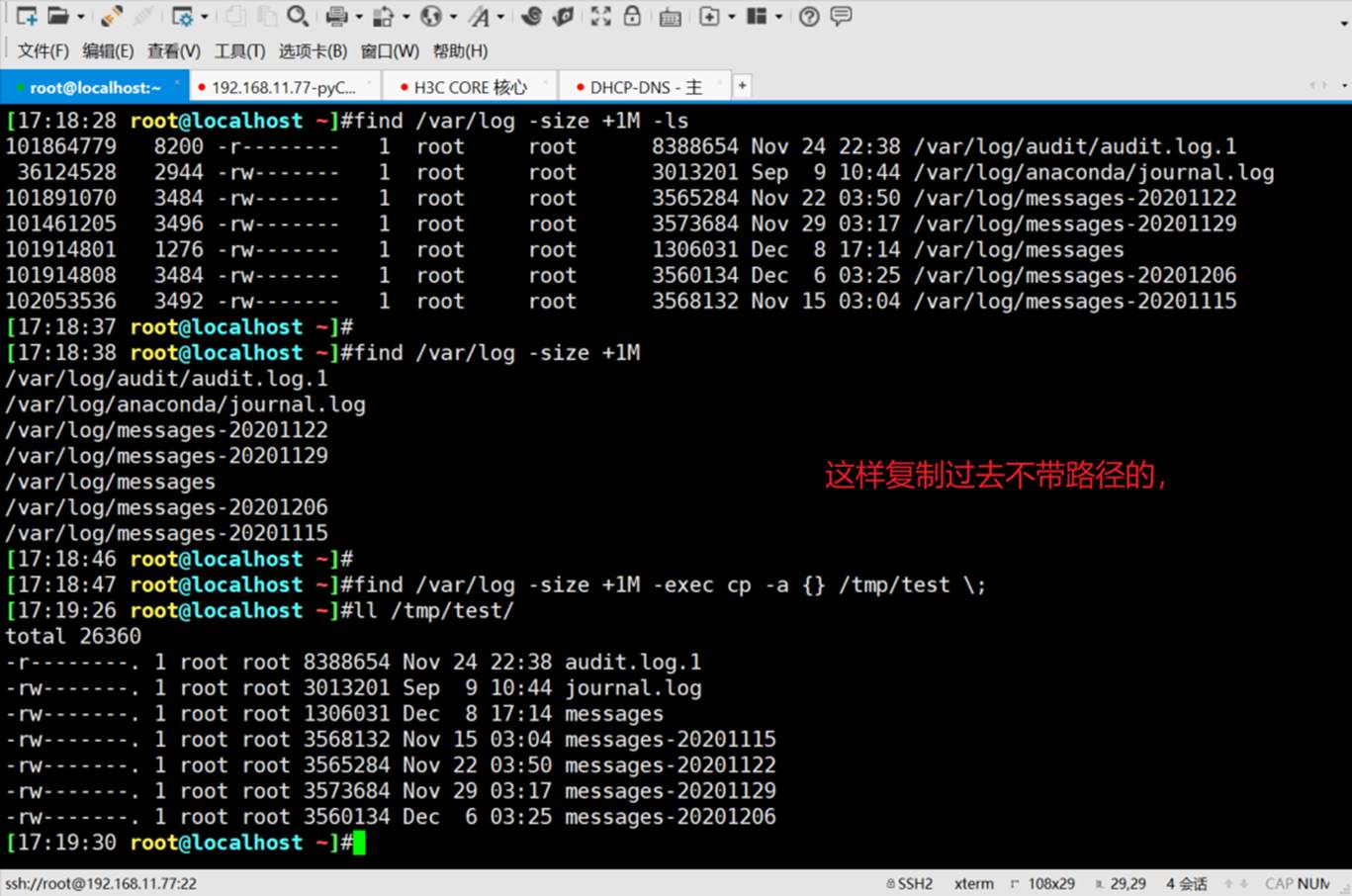1352x896 pixels.
Task: Click the Lock screen padlock icon
Action: tap(632, 16)
